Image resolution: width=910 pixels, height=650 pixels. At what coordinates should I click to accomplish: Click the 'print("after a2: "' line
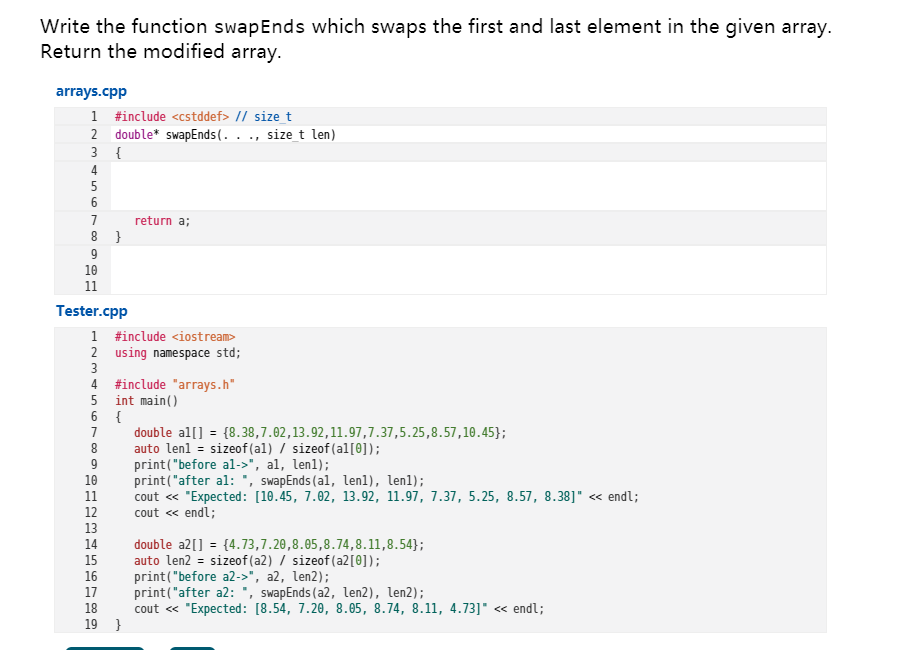pos(279,593)
